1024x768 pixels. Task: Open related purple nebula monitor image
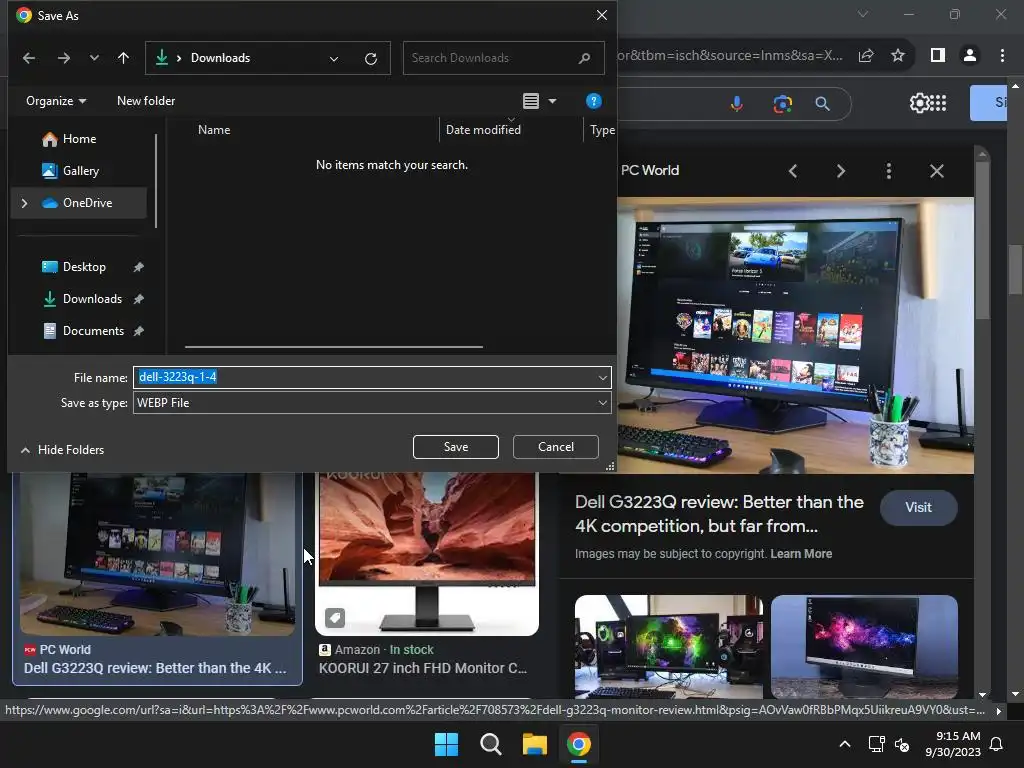tap(864, 647)
